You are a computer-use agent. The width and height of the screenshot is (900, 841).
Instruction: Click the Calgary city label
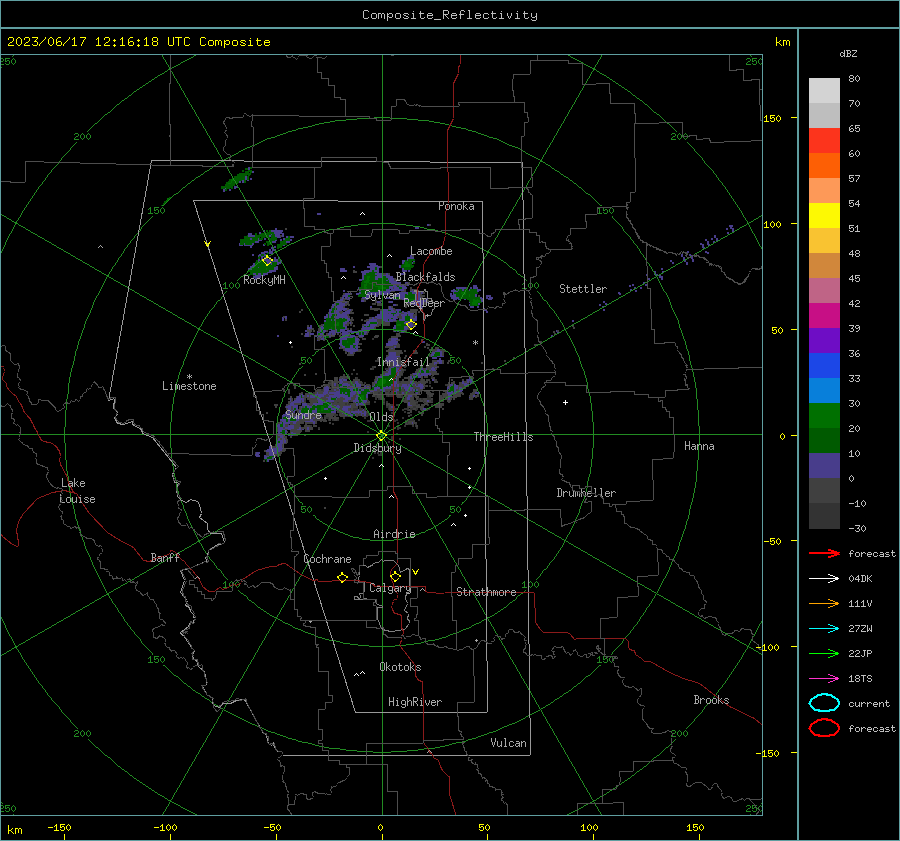click(x=390, y=588)
